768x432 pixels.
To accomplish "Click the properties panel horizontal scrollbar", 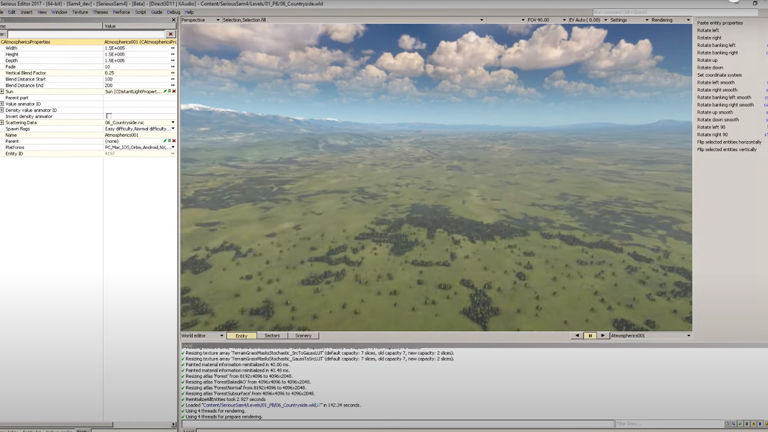I will (56, 425).
